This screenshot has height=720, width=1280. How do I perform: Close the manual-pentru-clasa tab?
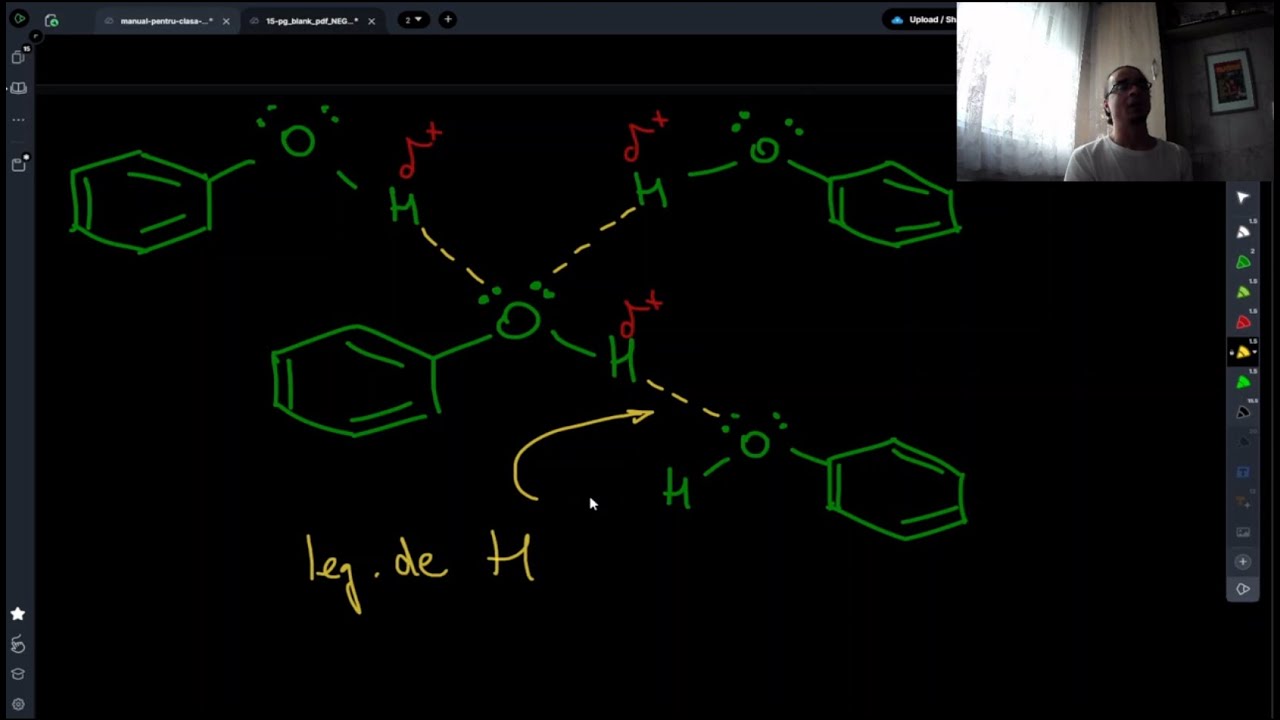coord(226,20)
